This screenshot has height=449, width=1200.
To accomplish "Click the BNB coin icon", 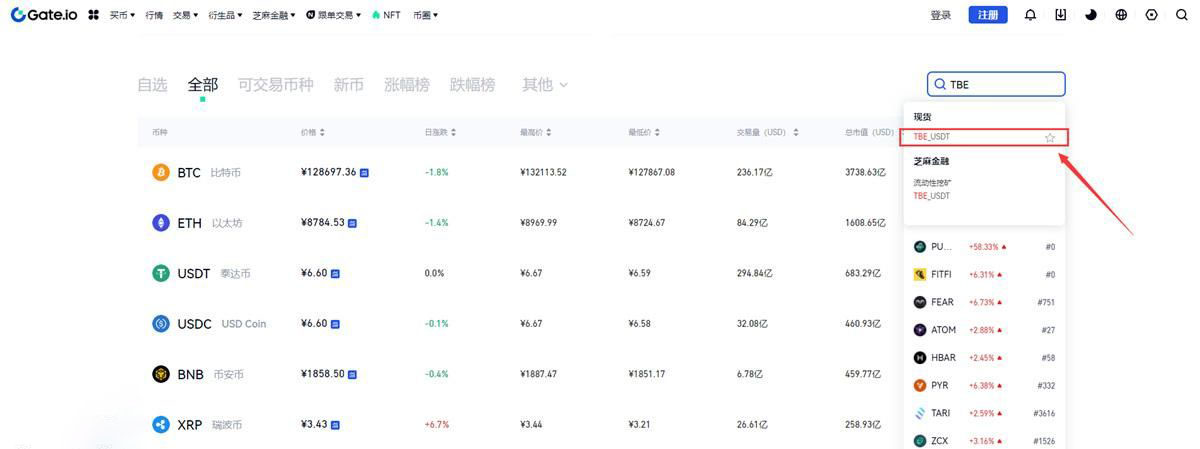I will [x=160, y=374].
